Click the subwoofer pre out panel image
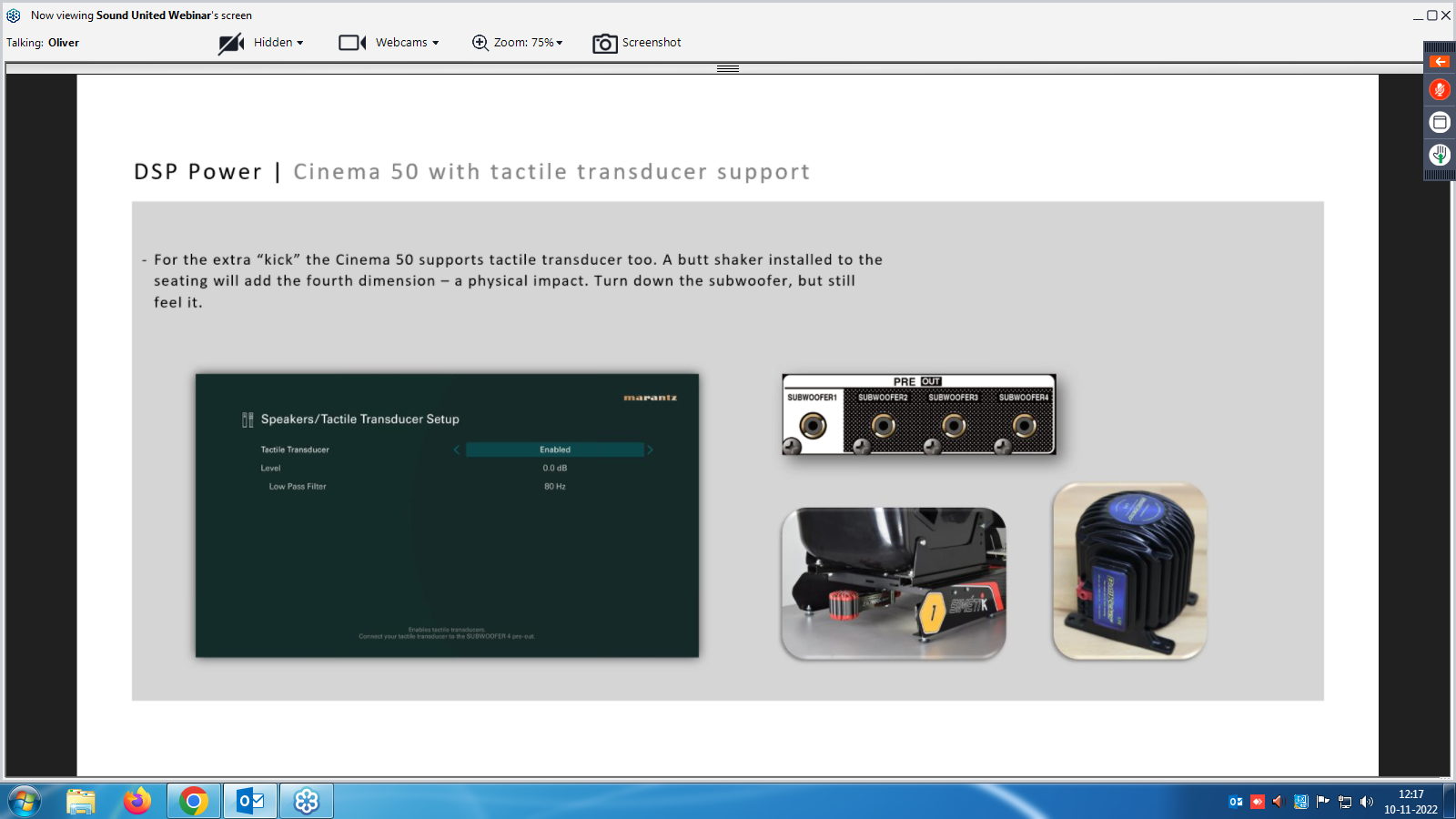Screen dimensions: 1456x819 pos(919,414)
